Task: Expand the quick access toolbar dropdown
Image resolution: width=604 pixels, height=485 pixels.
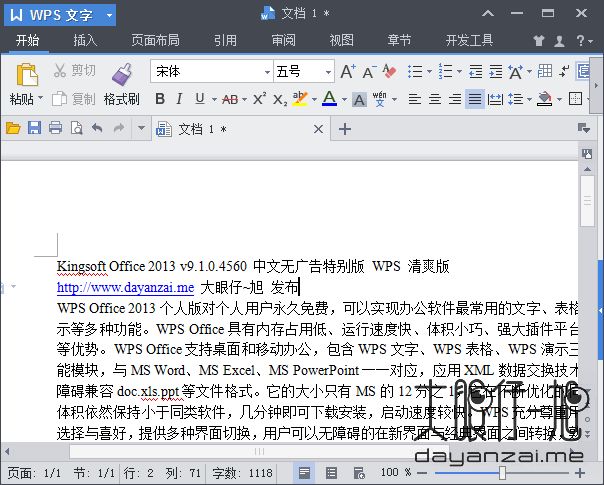Action: pos(141,128)
